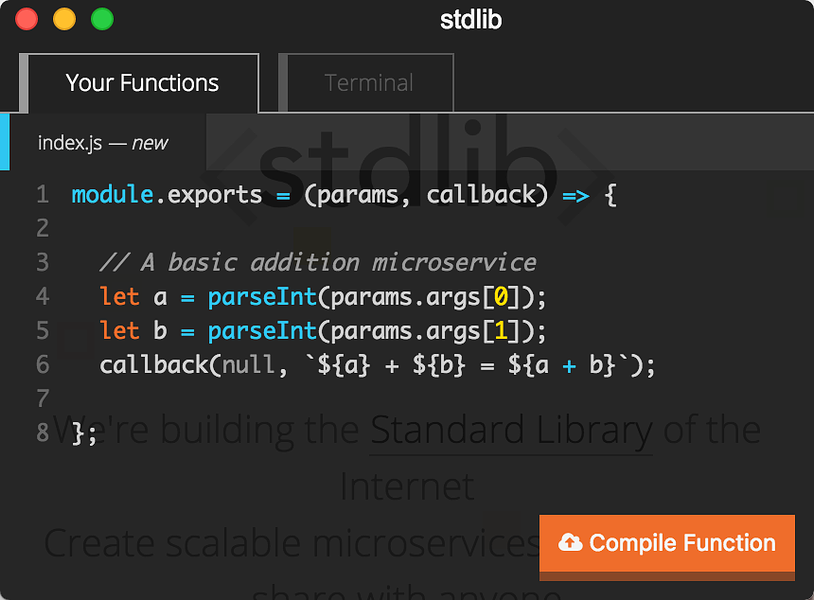Maximize the window using green button

[x=102, y=19]
